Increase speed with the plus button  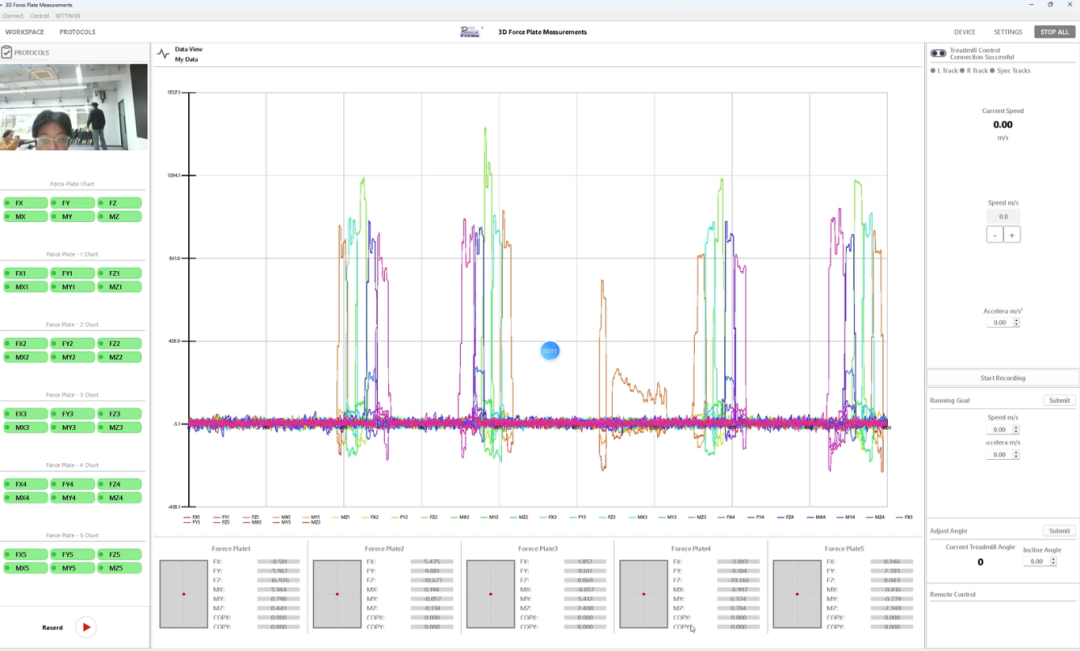click(x=1012, y=234)
